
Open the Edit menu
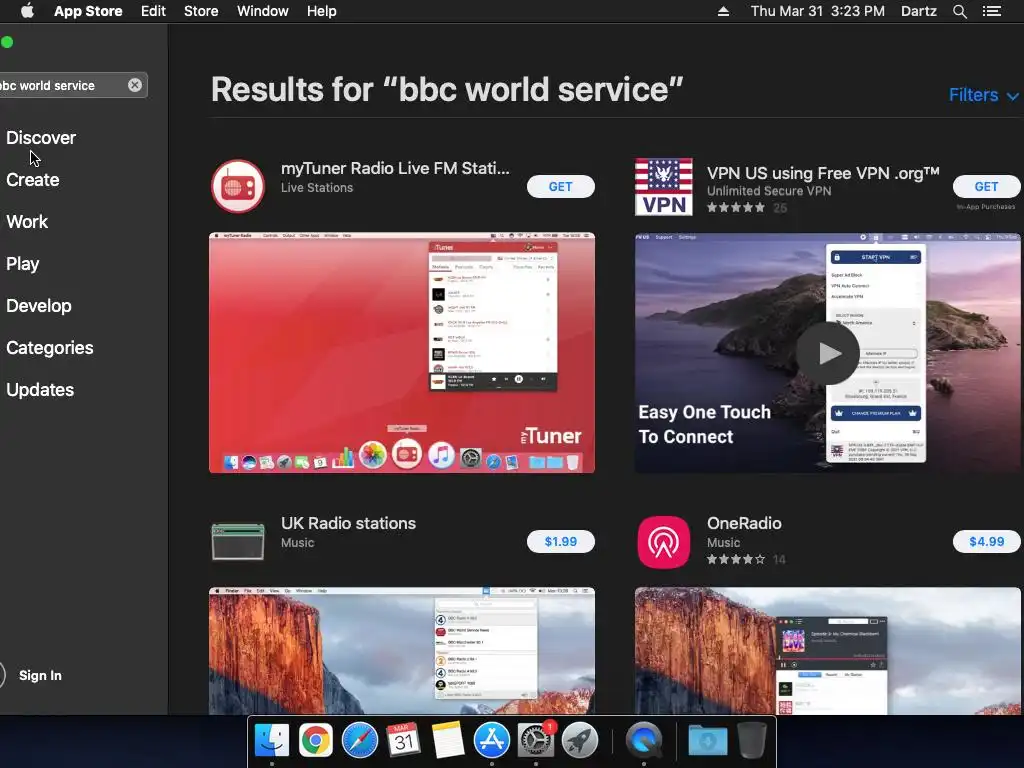153,11
